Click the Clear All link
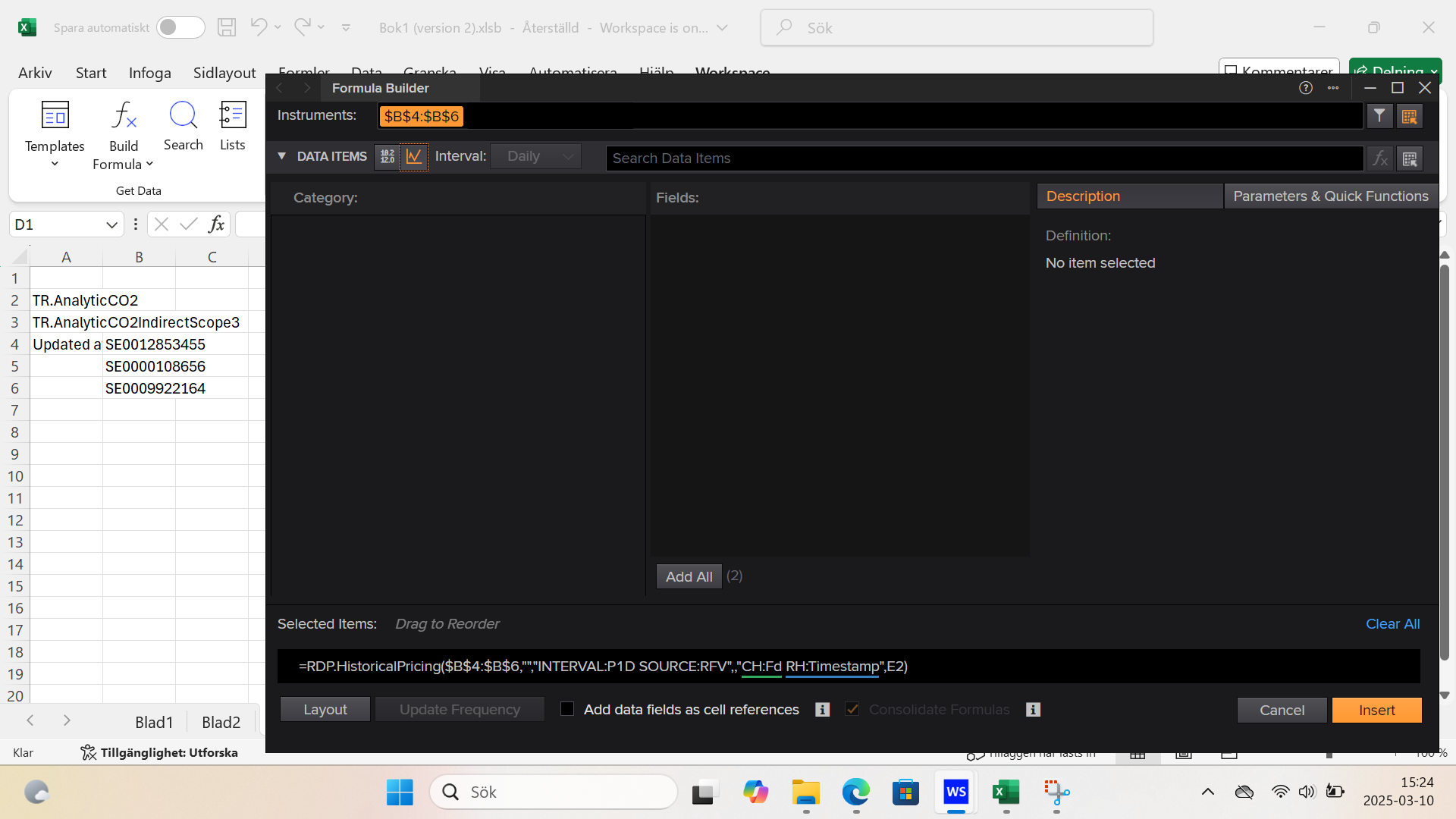1456x819 pixels. (x=1392, y=624)
